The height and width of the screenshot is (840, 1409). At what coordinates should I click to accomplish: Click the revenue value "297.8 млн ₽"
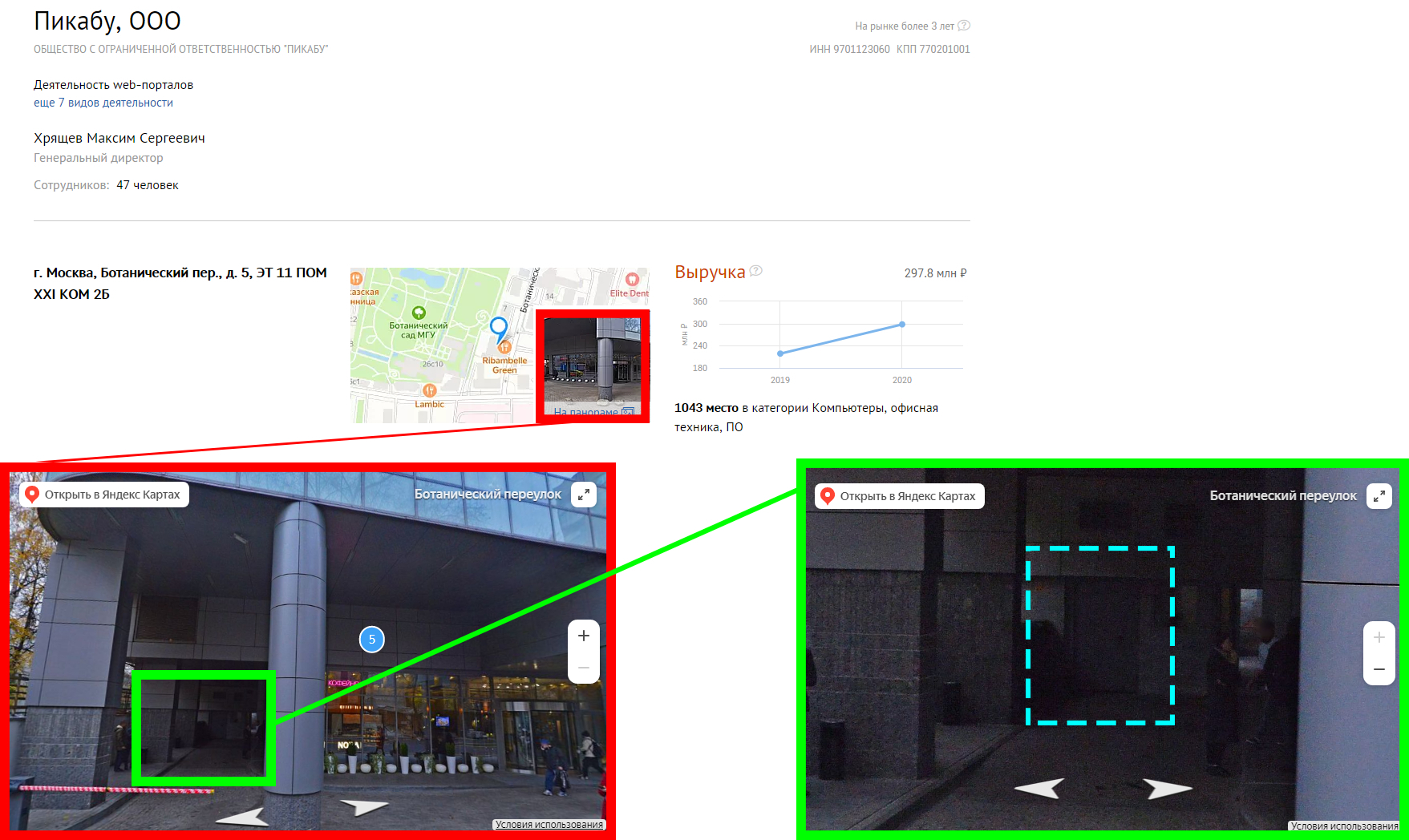tap(936, 273)
